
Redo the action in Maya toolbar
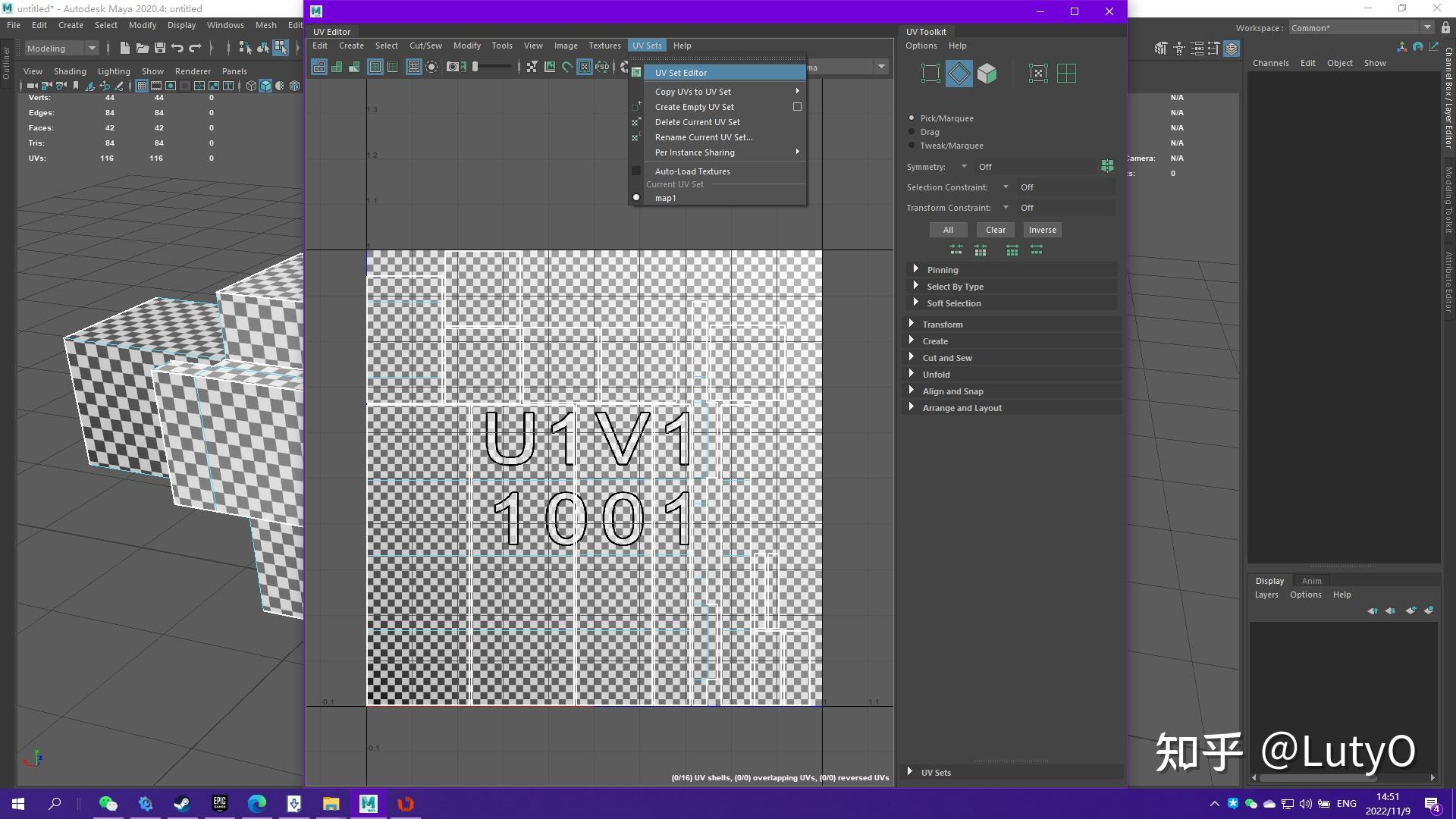196,48
